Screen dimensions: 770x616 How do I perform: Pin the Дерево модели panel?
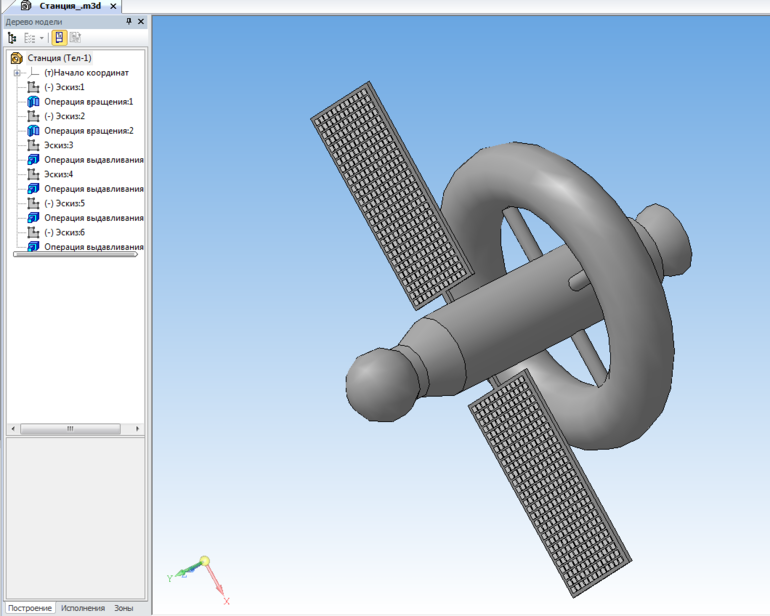pyautogui.click(x=128, y=21)
